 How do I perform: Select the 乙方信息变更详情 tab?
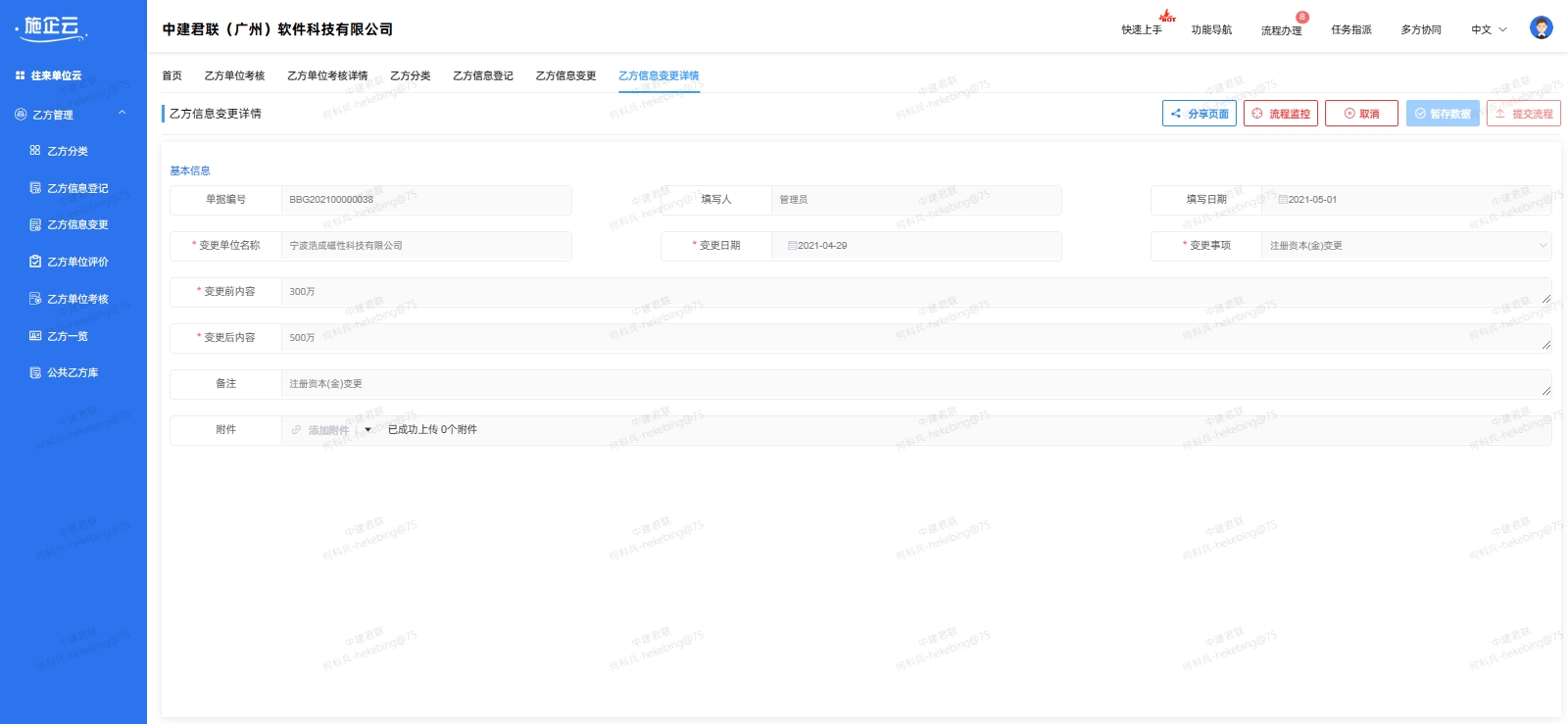click(x=659, y=75)
